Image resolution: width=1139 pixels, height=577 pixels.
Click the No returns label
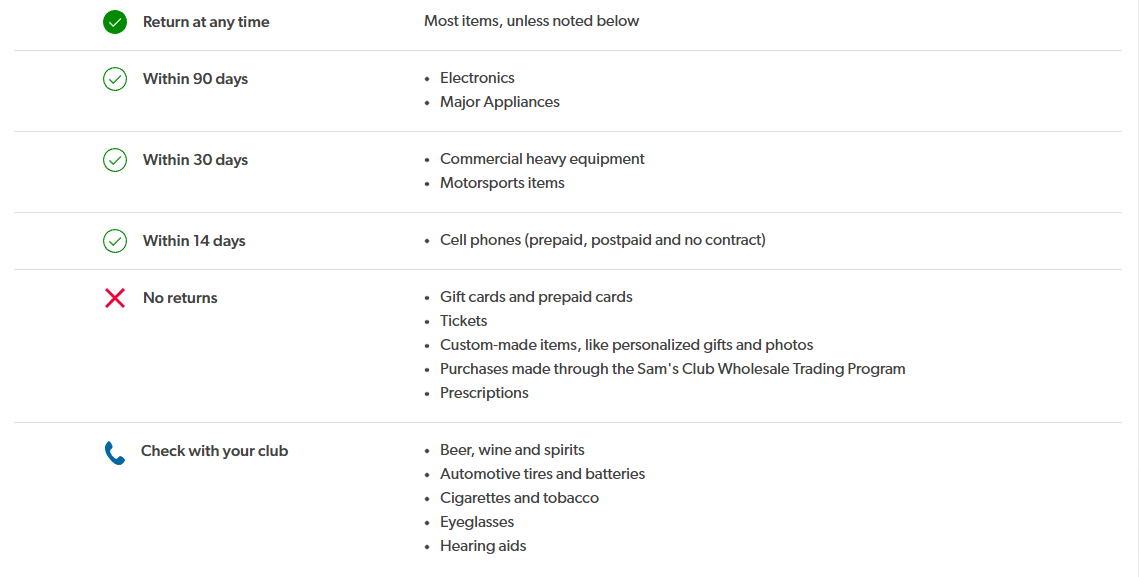[180, 298]
